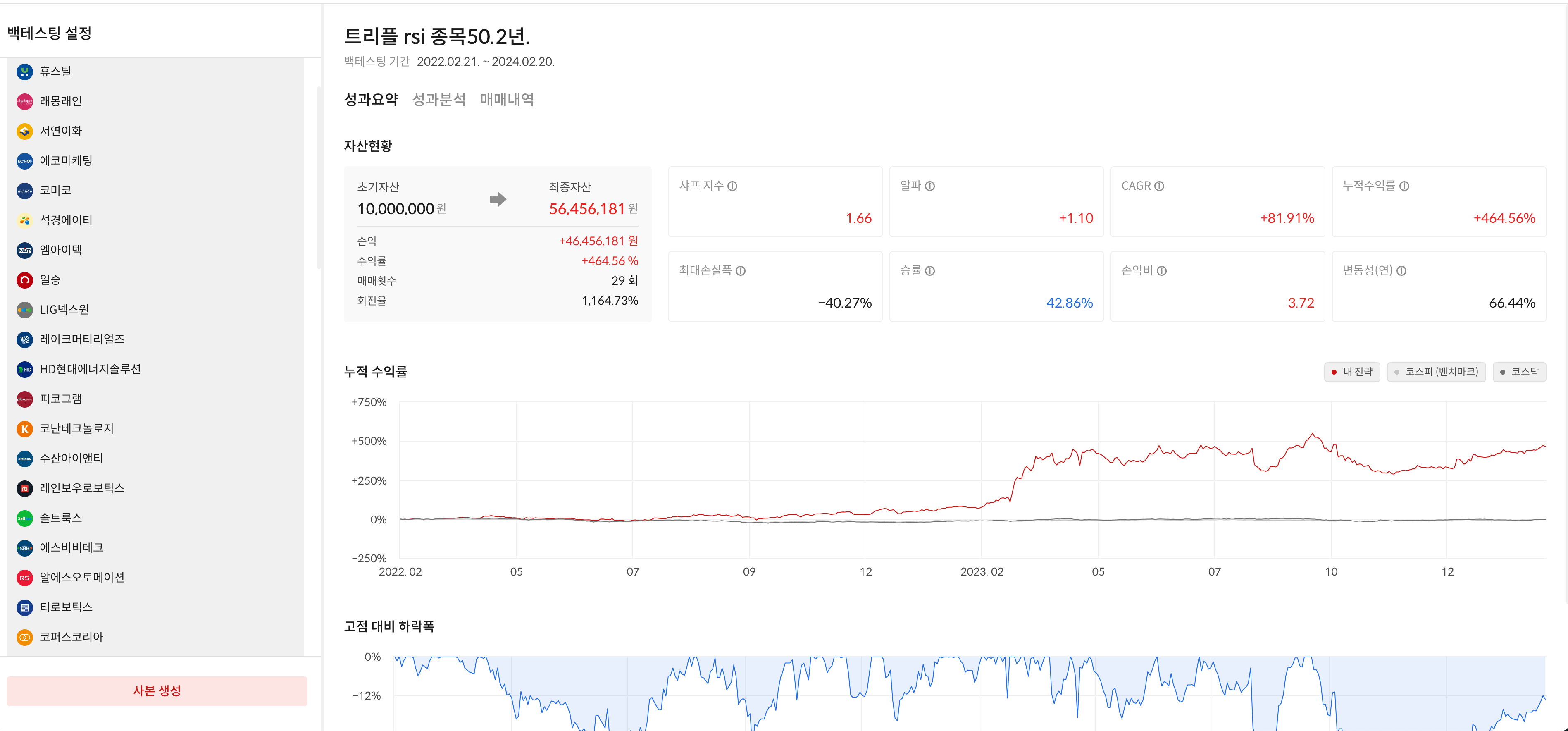The width and height of the screenshot is (1568, 731).
Task: Click the 코퍼스코리아 orange logo icon
Action: click(x=24, y=638)
